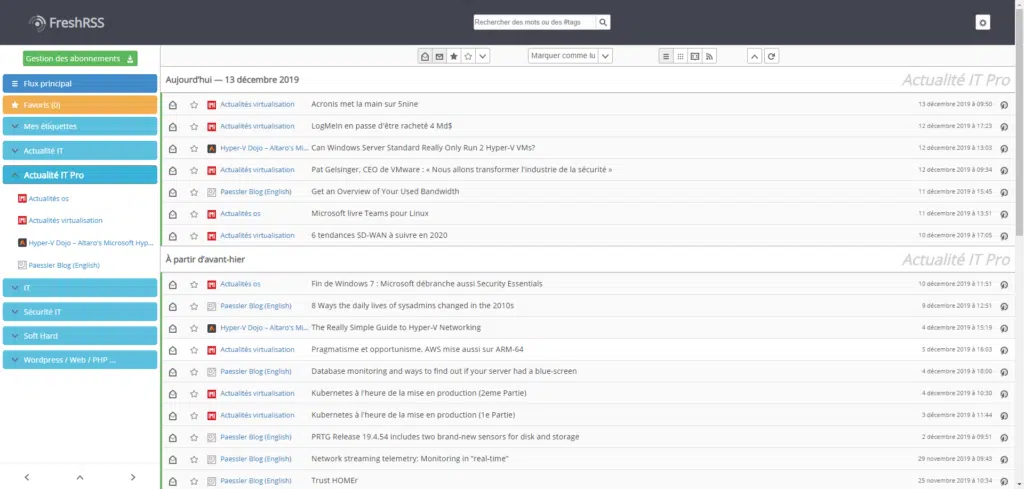Image resolution: width=1024 pixels, height=489 pixels.
Task: Click Gestion des abonnements button
Action: click(80, 59)
